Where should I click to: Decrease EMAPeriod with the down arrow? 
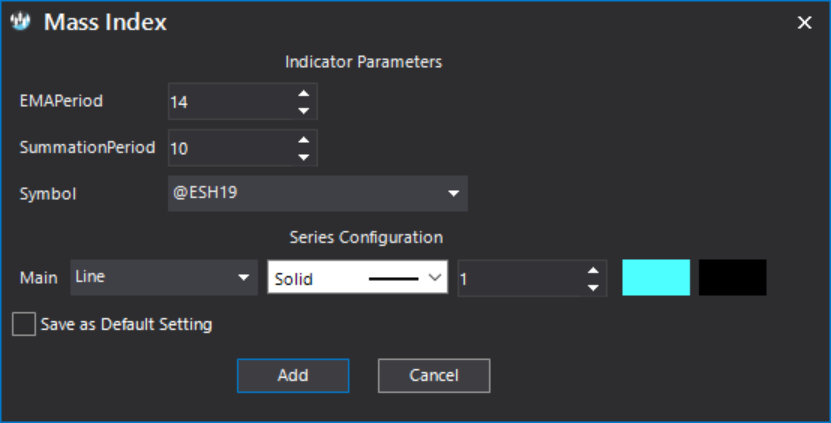(304, 110)
